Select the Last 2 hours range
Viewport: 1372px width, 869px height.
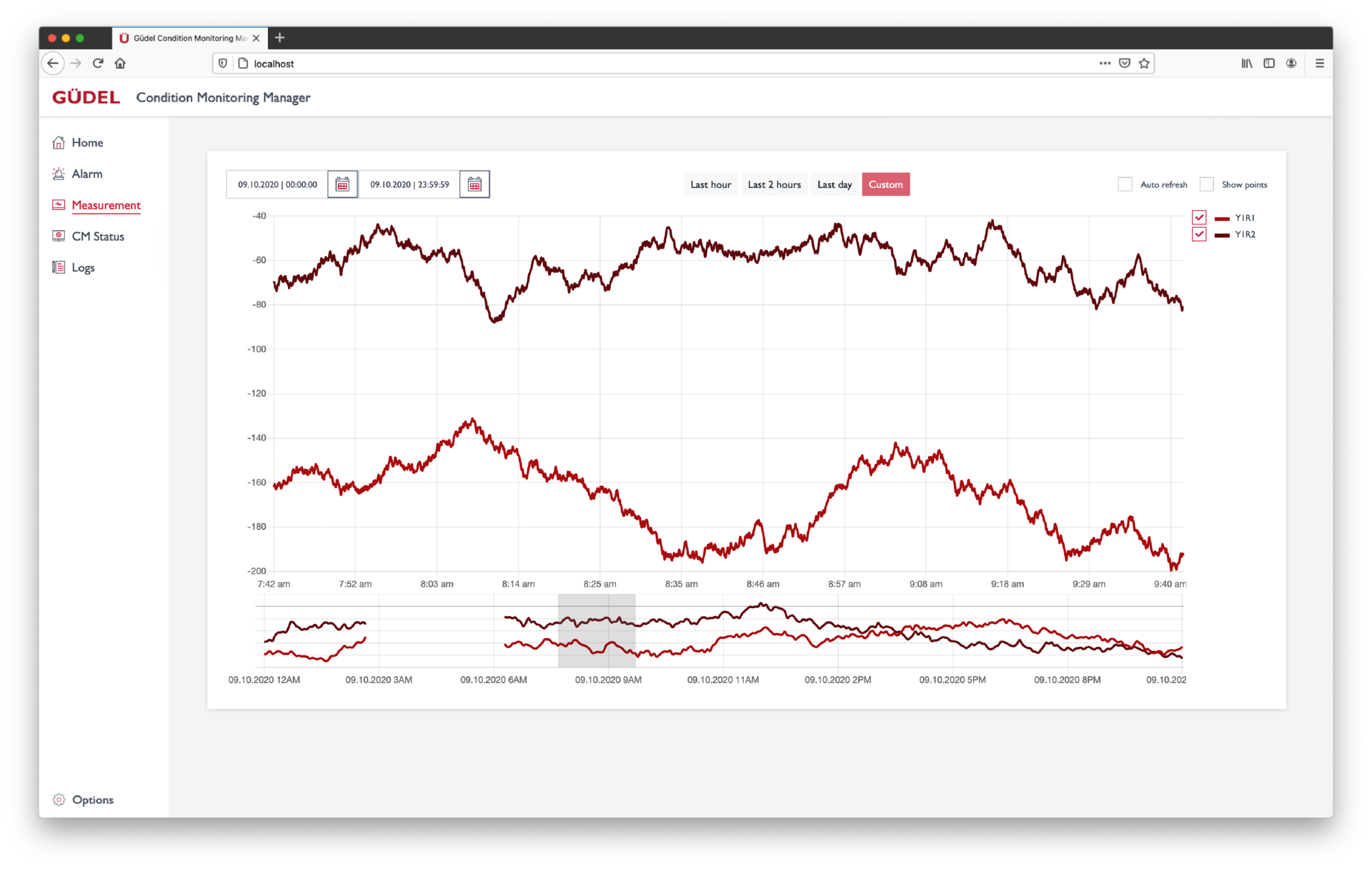tap(774, 184)
